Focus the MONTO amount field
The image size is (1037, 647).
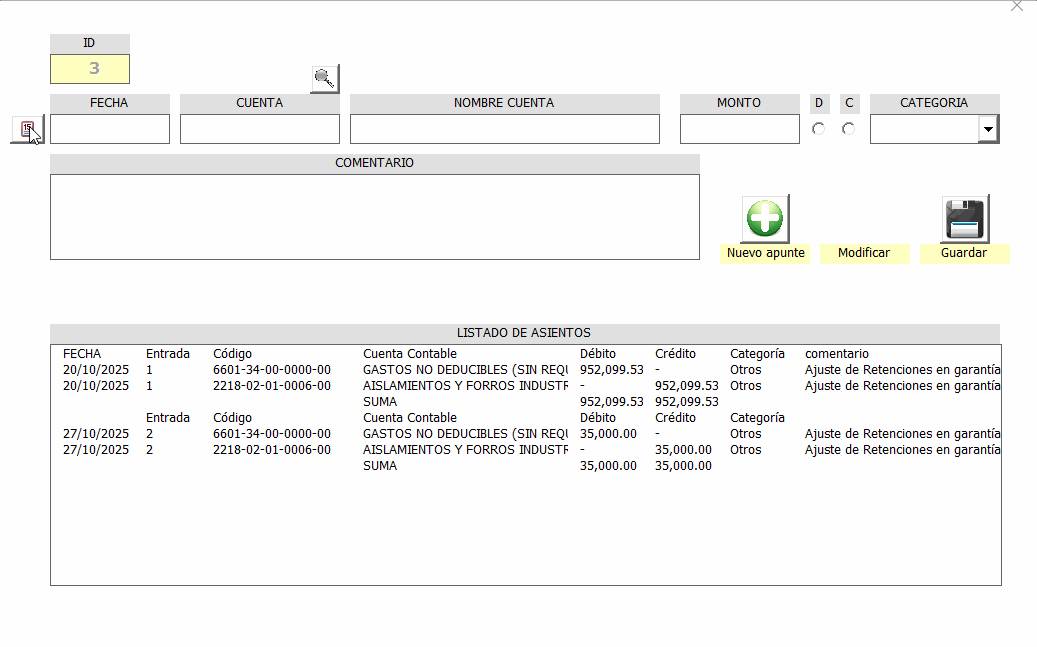(x=739, y=129)
